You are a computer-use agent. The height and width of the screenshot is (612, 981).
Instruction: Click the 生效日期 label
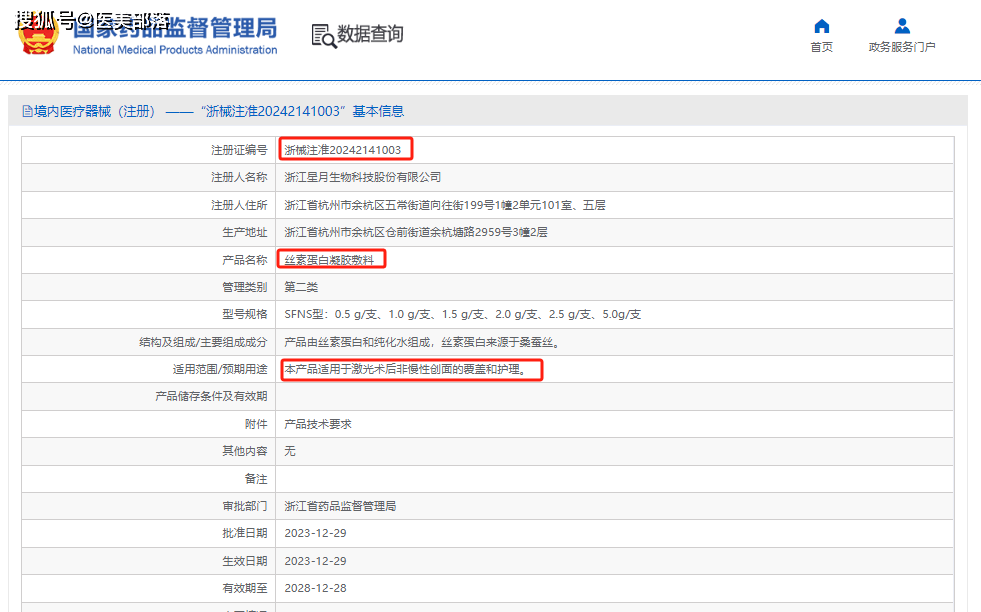point(245,561)
